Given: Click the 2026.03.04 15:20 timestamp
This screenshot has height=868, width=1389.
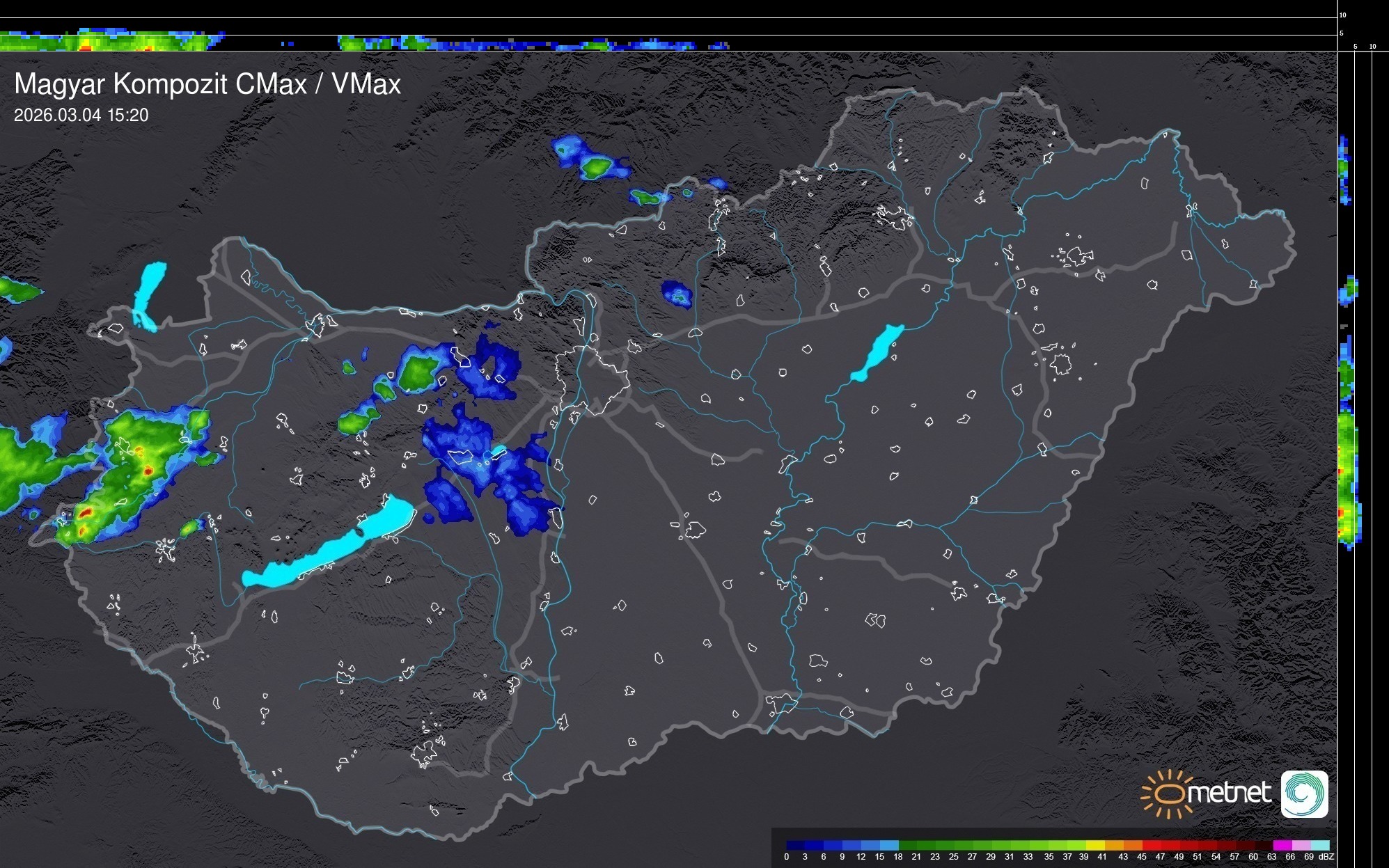Looking at the screenshot, I should [81, 115].
